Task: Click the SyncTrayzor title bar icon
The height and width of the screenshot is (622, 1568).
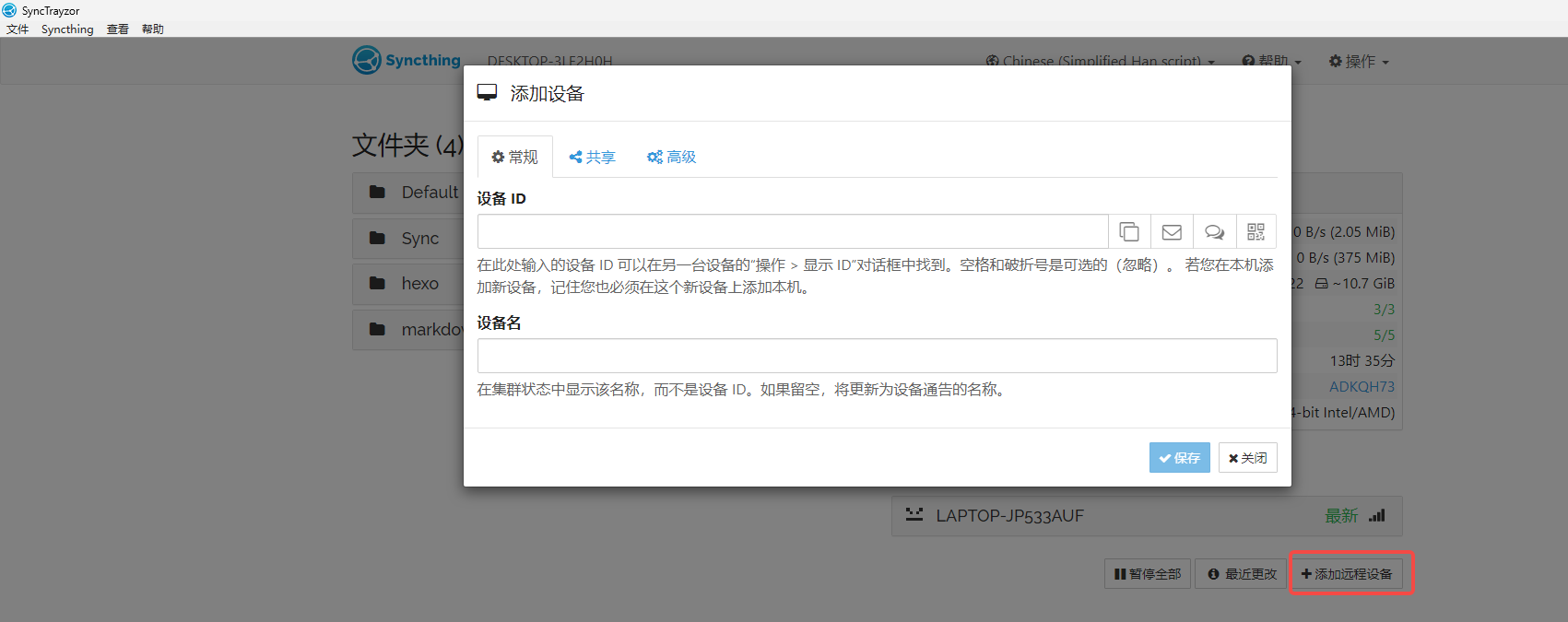Action: (9, 10)
